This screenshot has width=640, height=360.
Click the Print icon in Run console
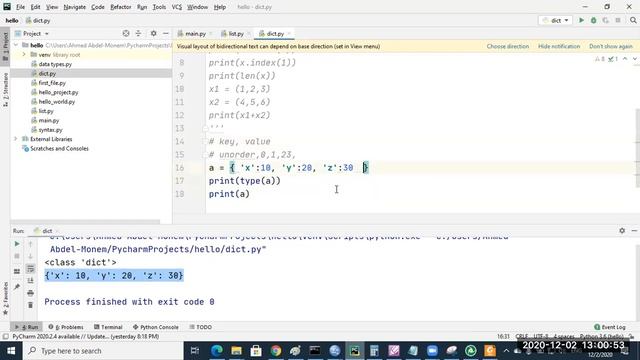point(30,293)
